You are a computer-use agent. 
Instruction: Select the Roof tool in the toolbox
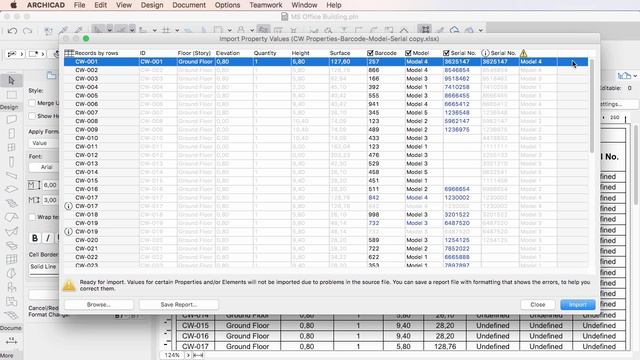[11, 218]
